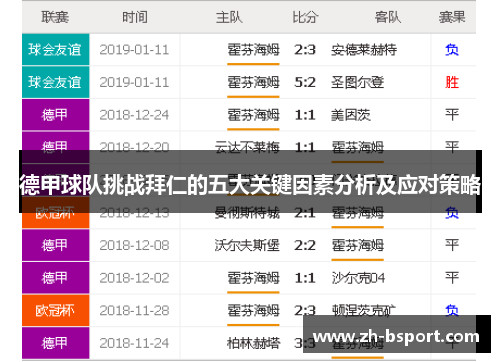Click the 客队 column header

pyautogui.click(x=388, y=17)
